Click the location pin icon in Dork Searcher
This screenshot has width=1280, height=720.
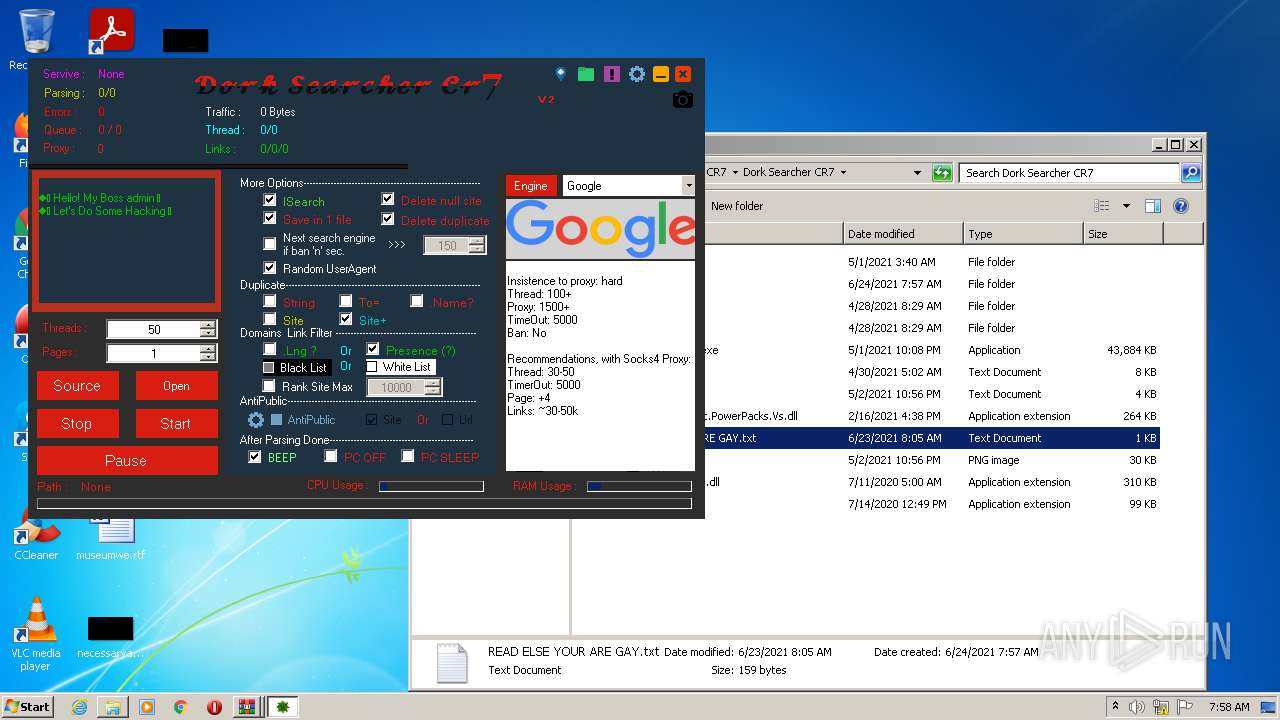tap(561, 74)
